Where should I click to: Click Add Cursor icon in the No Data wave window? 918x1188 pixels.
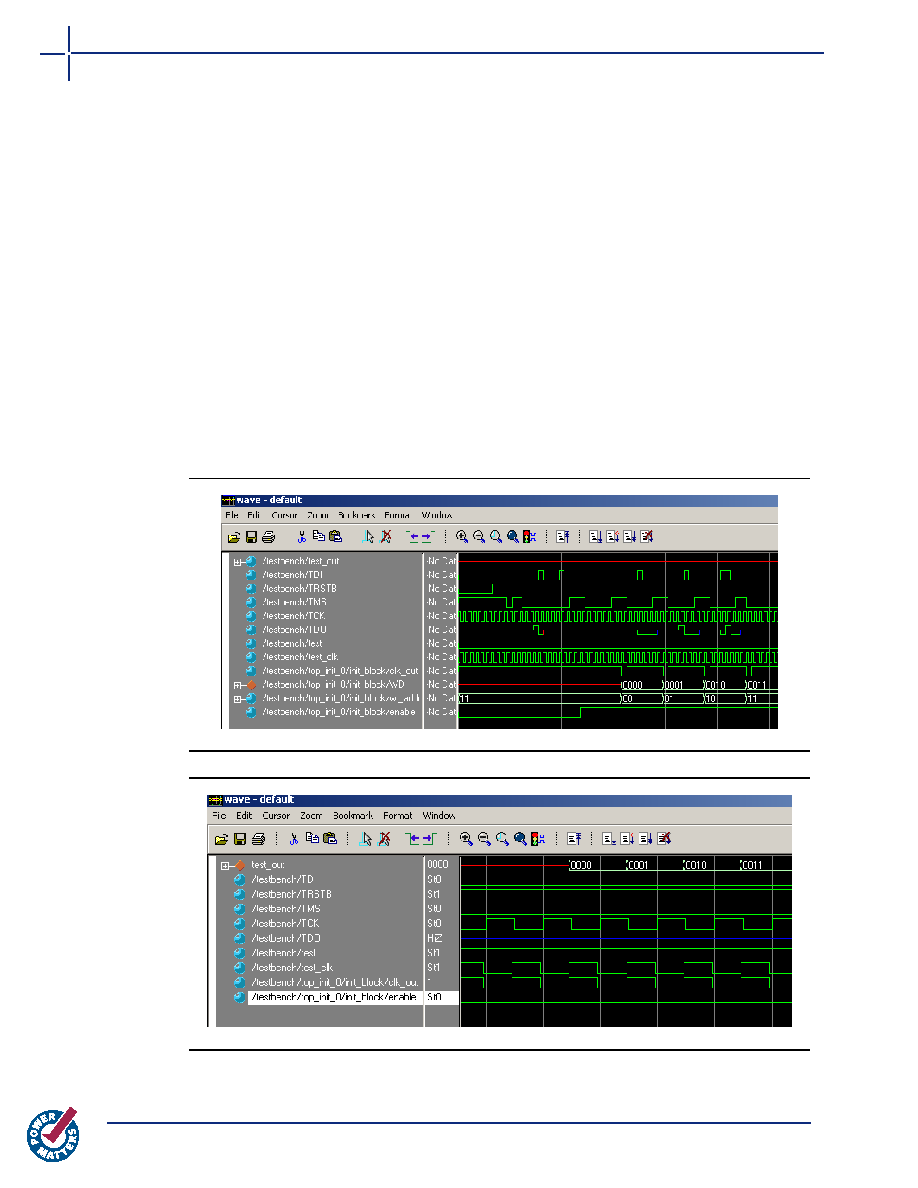pyautogui.click(x=368, y=536)
